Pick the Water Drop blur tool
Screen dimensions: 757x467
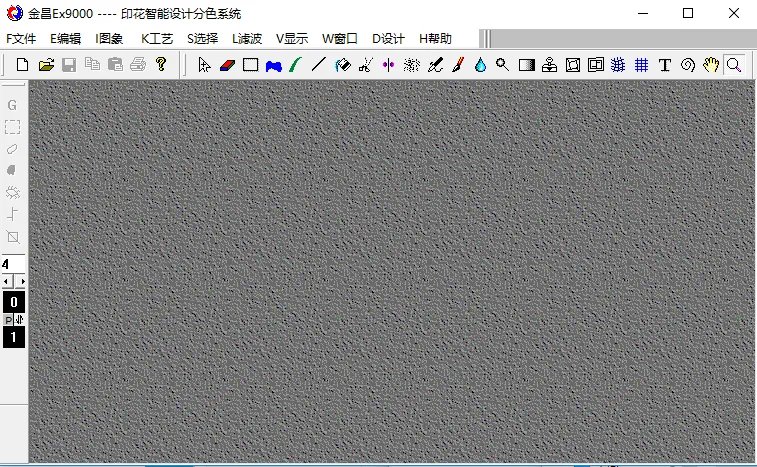pos(480,65)
